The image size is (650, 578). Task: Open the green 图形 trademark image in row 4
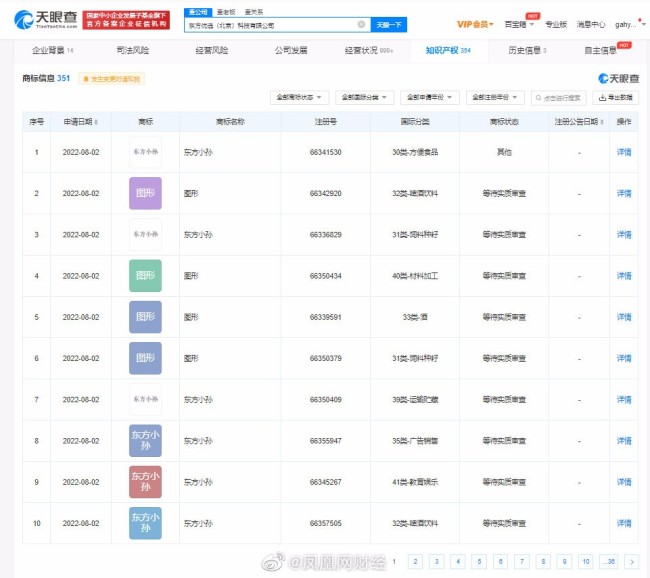[x=146, y=276]
